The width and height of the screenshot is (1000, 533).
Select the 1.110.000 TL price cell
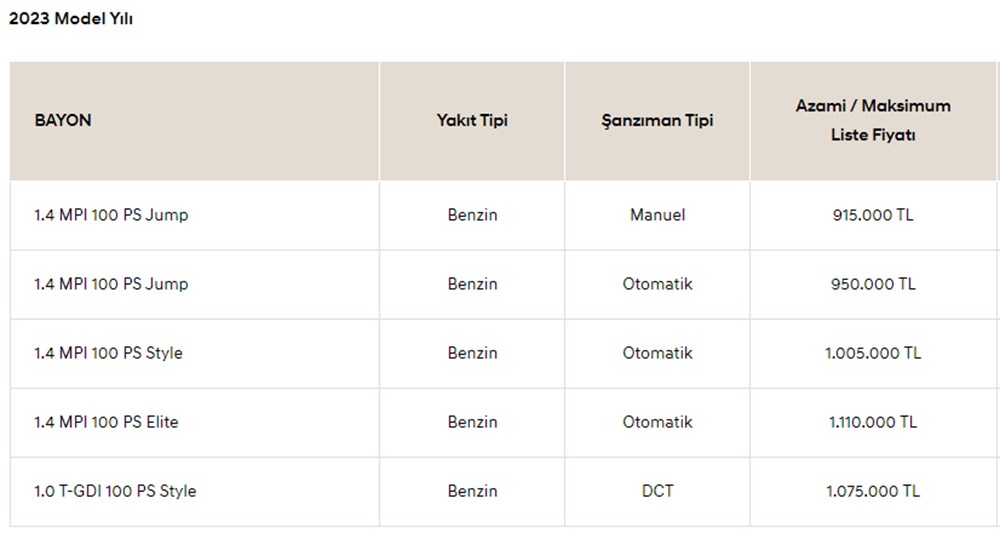click(x=873, y=422)
